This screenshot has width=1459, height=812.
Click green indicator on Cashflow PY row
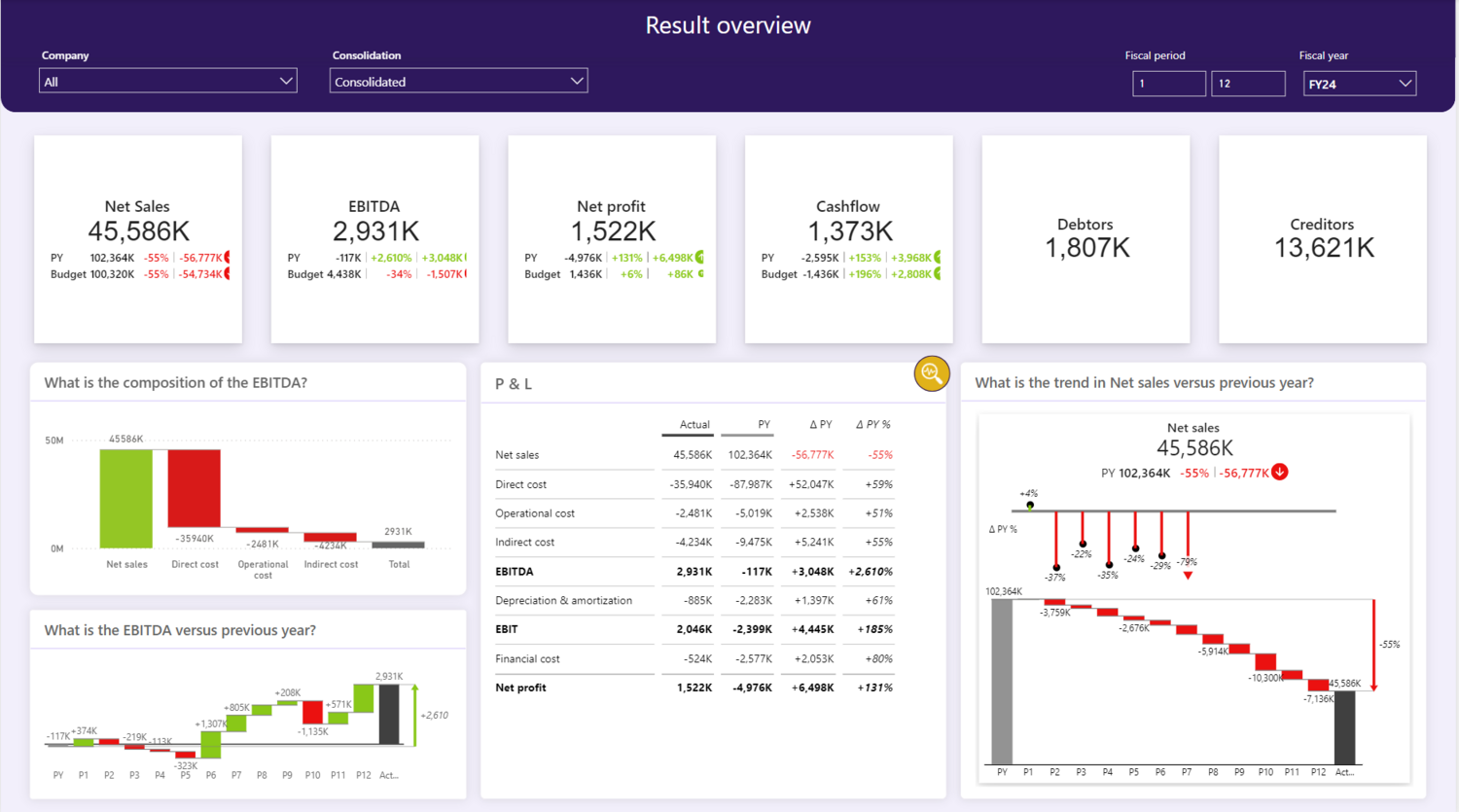(x=937, y=258)
